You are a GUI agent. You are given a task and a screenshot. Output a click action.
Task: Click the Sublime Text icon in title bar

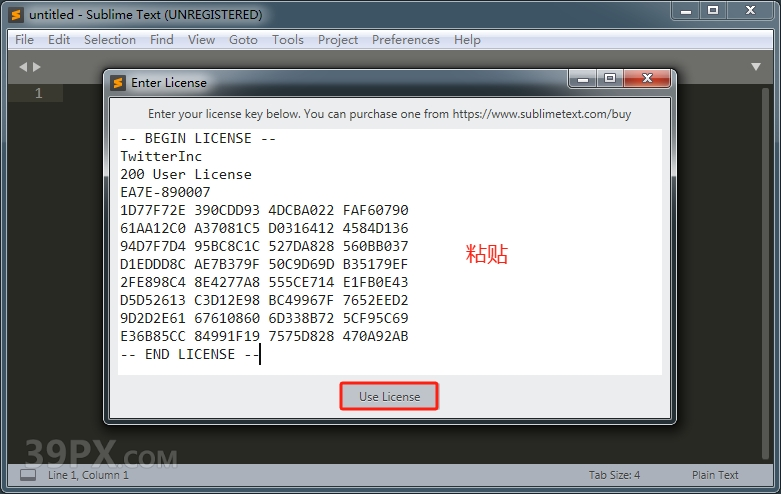click(16, 14)
